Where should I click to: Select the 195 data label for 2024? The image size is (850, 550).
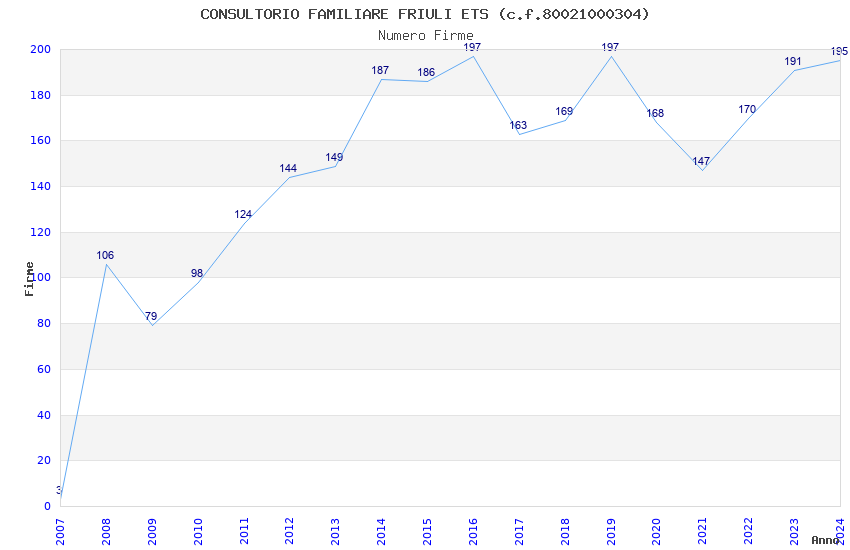point(839,52)
